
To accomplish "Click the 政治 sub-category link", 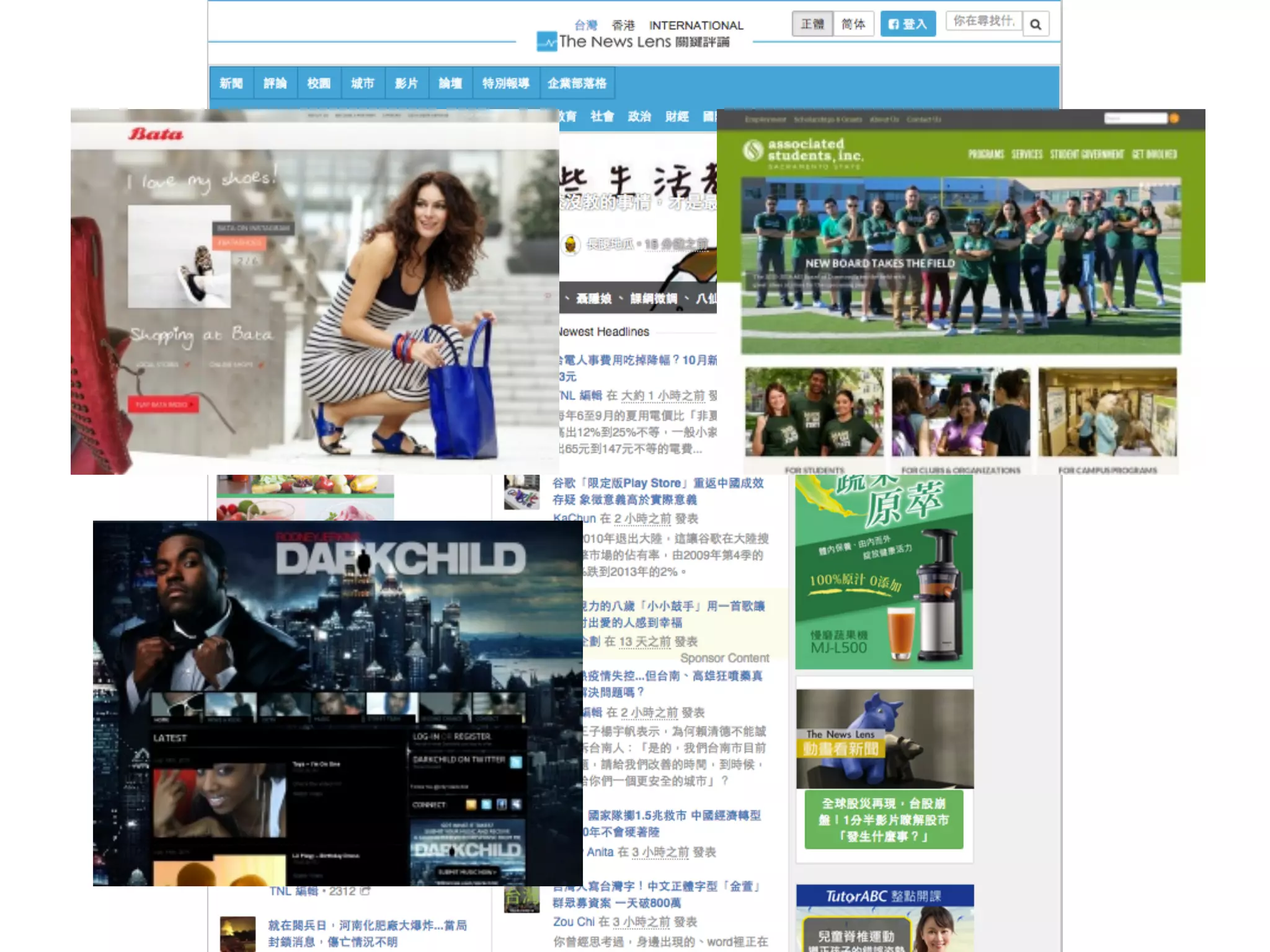I will [639, 117].
